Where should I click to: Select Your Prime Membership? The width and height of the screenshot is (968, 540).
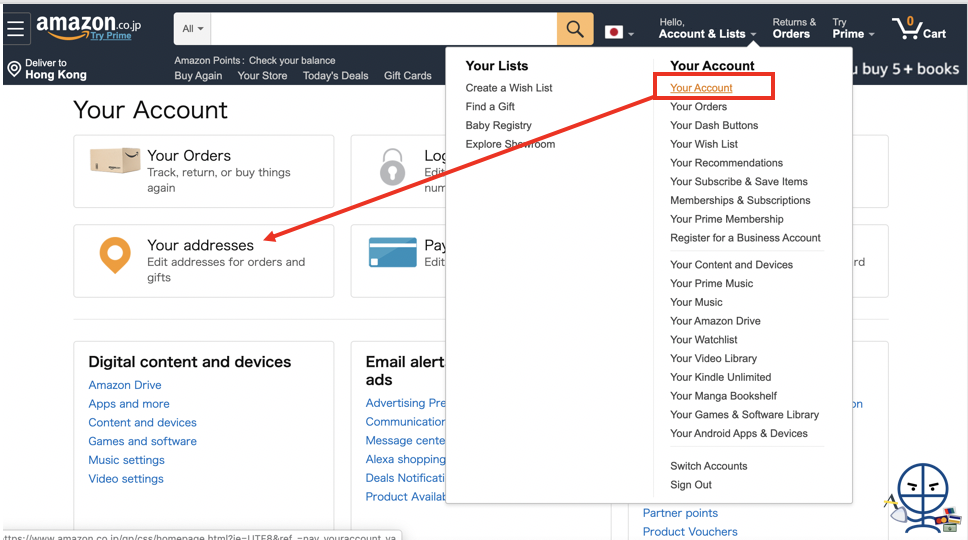(x=727, y=219)
